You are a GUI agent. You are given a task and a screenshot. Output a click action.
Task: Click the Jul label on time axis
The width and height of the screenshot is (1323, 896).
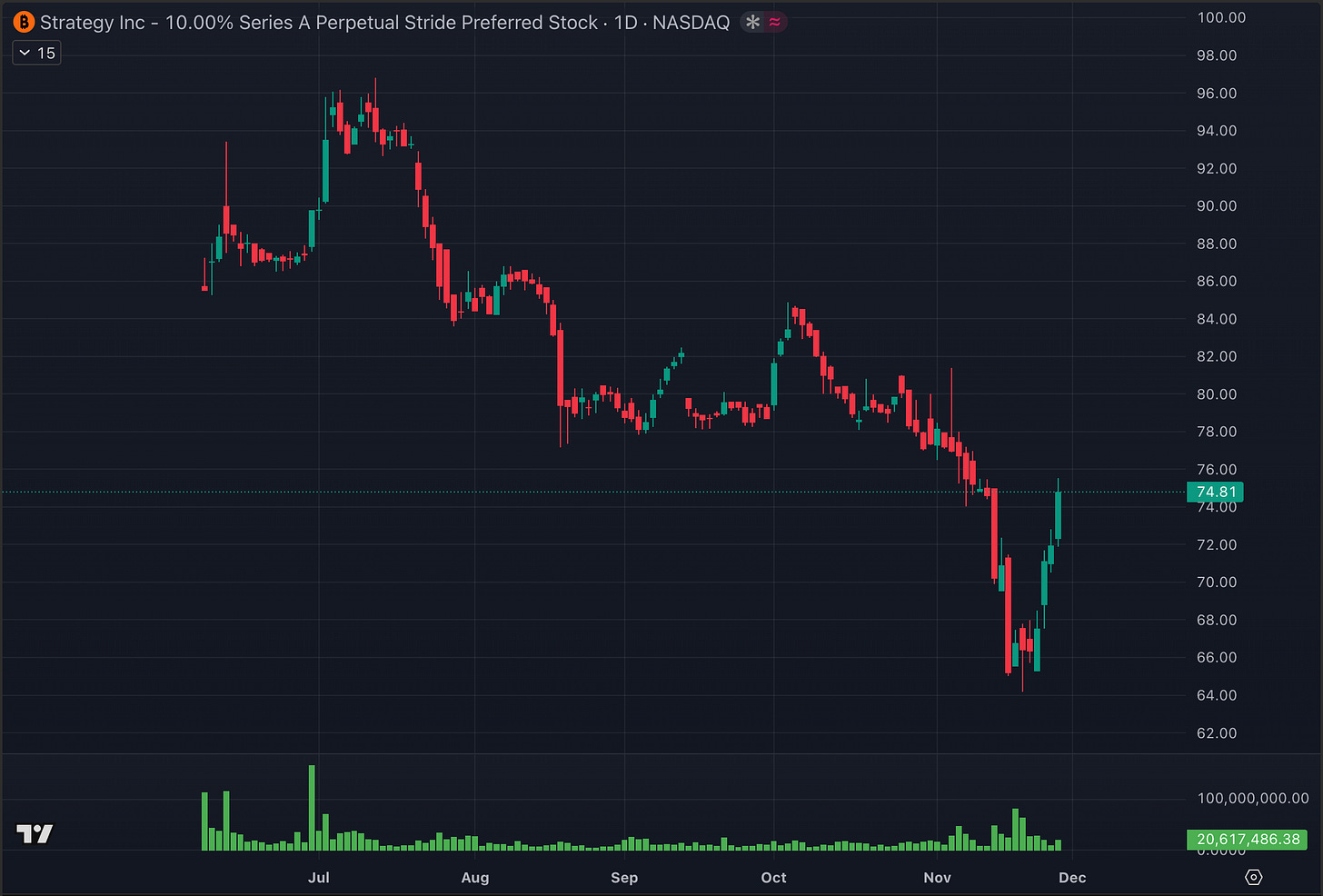click(x=319, y=877)
